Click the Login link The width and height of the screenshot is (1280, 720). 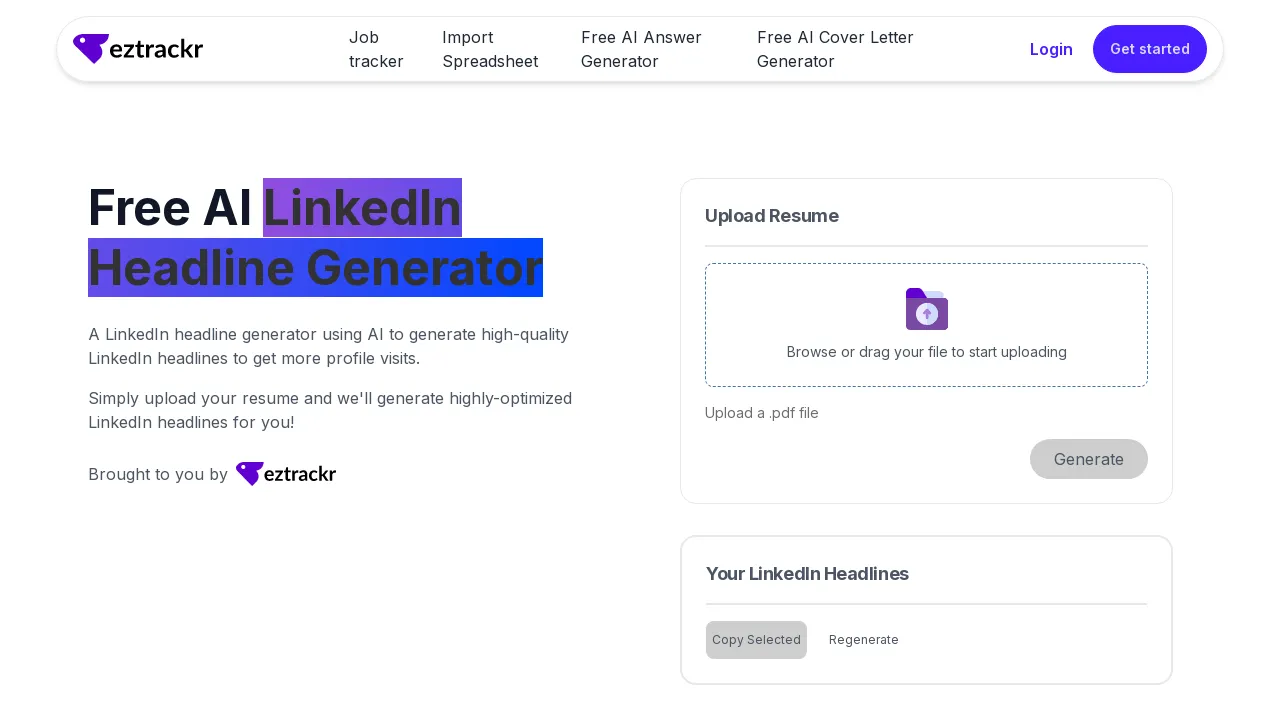[x=1051, y=49]
